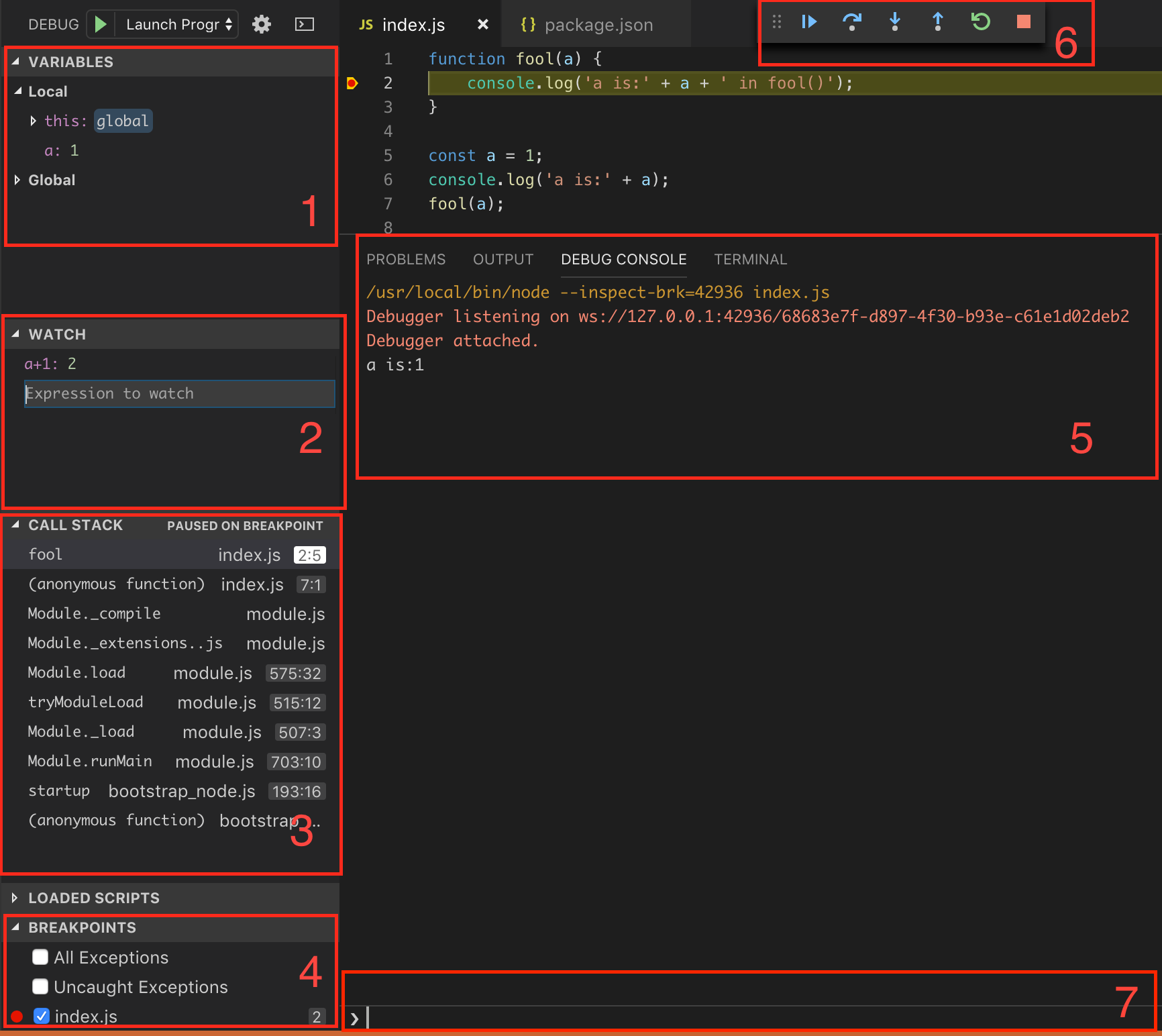Open the debug console icon in header
Viewport: 1162px width, 1036px height.
point(305,25)
